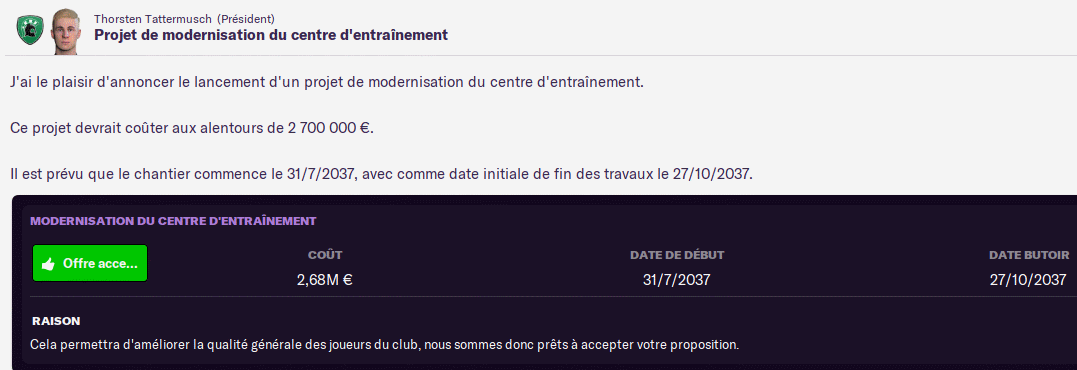Click the "DATE BUTOIR" column label

click(1029, 255)
